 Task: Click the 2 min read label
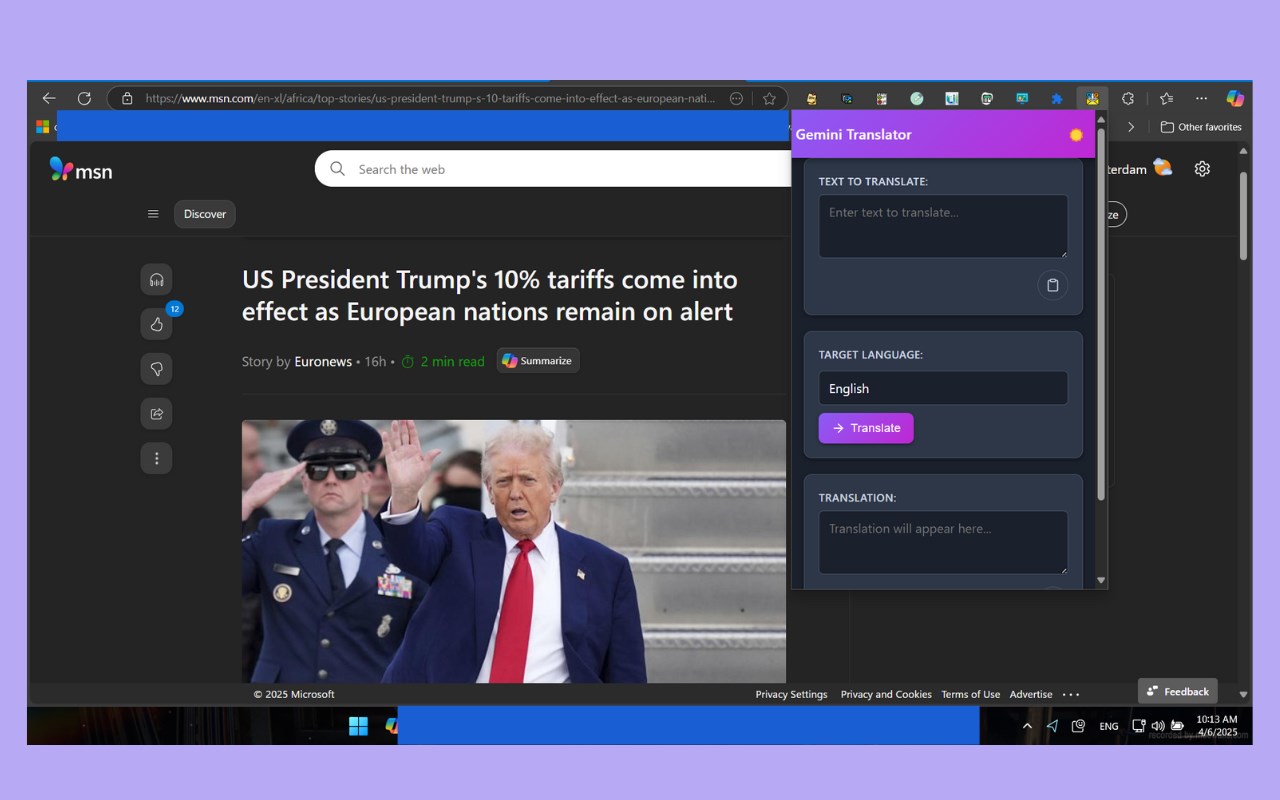click(x=443, y=362)
